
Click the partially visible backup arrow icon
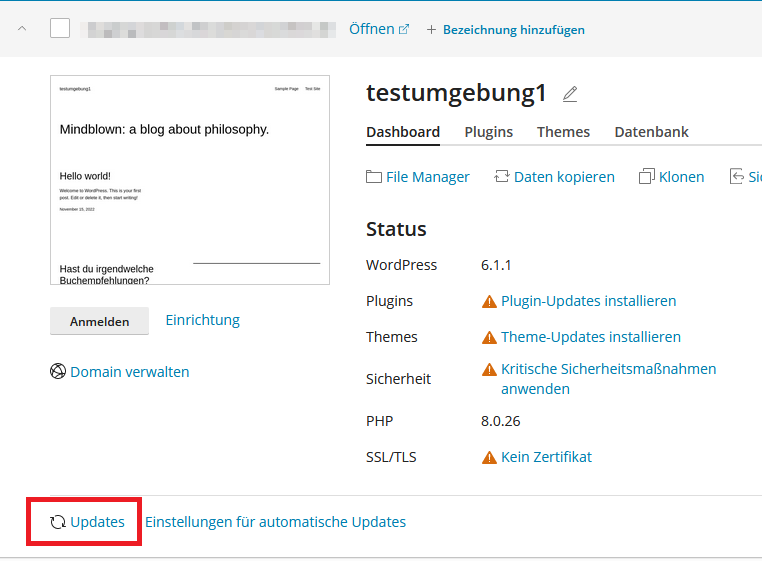tap(736, 176)
